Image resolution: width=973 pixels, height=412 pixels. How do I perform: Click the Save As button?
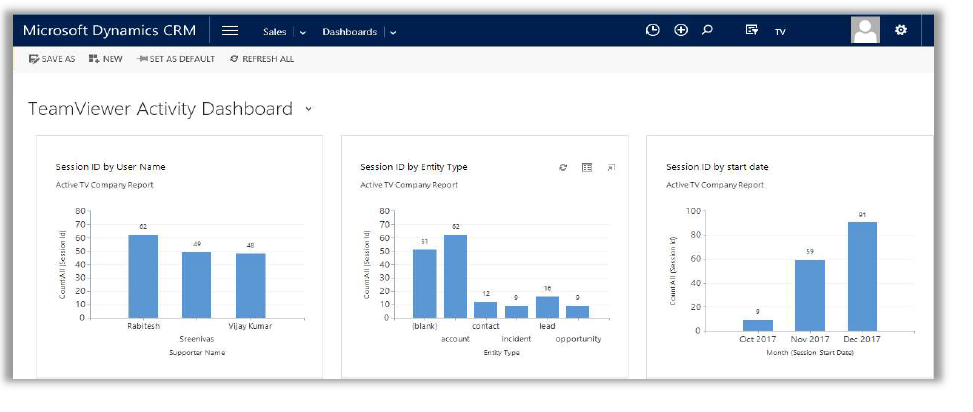click(52, 59)
